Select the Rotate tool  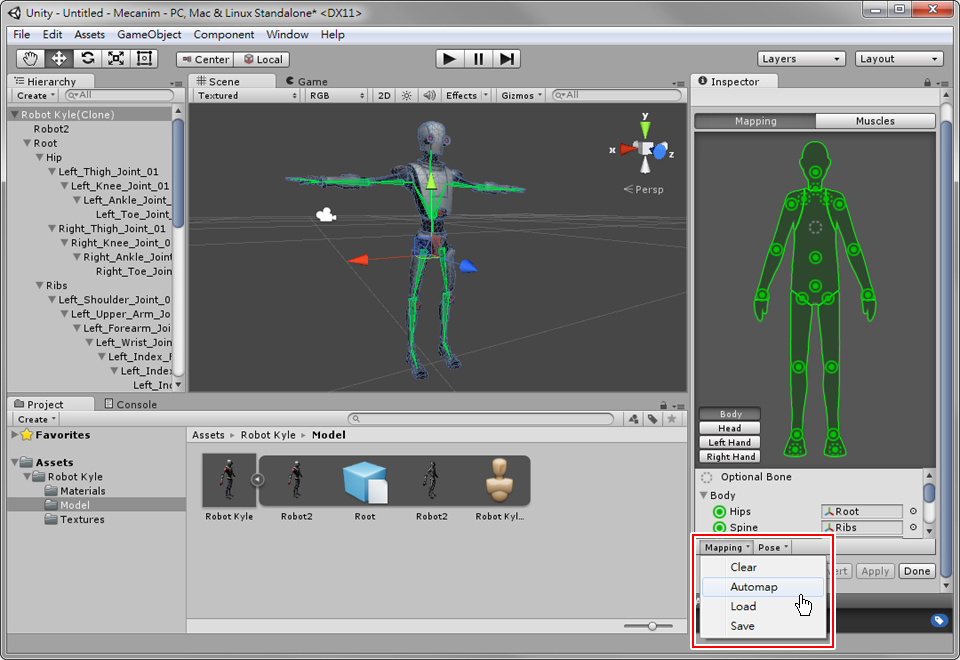coord(88,59)
